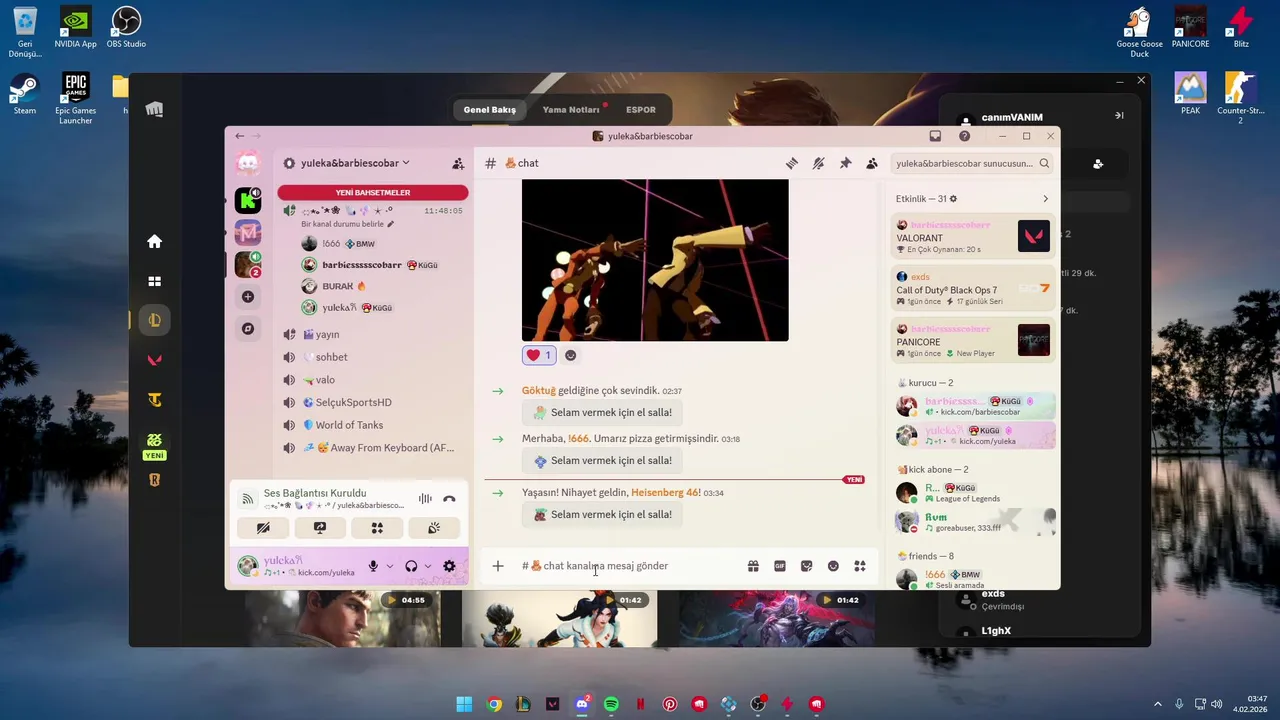Viewport: 1280px width, 720px height.
Task: Open the Discord help question mark
Action: (x=964, y=136)
